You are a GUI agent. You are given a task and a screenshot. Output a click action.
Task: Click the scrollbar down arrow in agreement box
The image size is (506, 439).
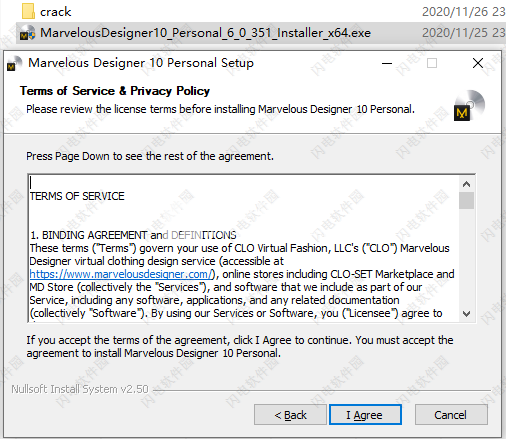pos(466,314)
